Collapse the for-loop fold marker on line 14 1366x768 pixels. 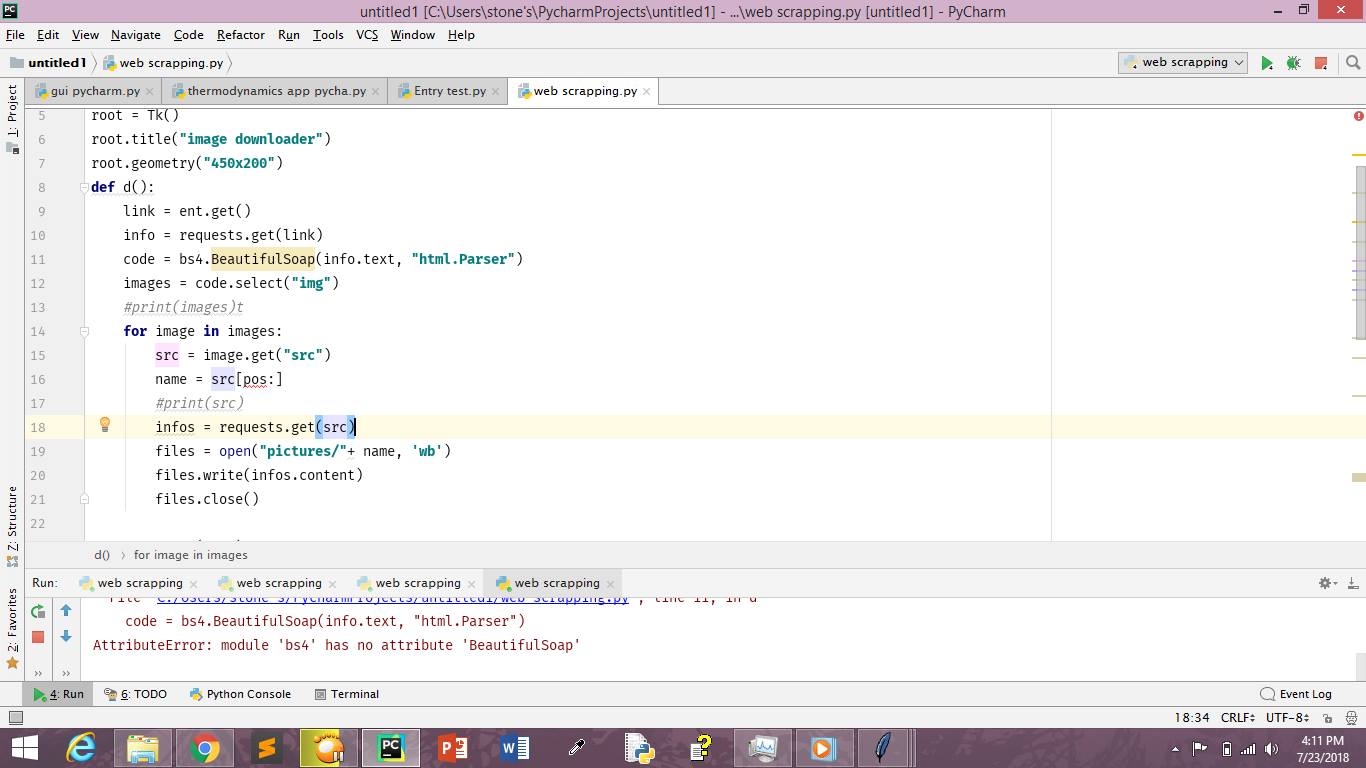tap(84, 331)
